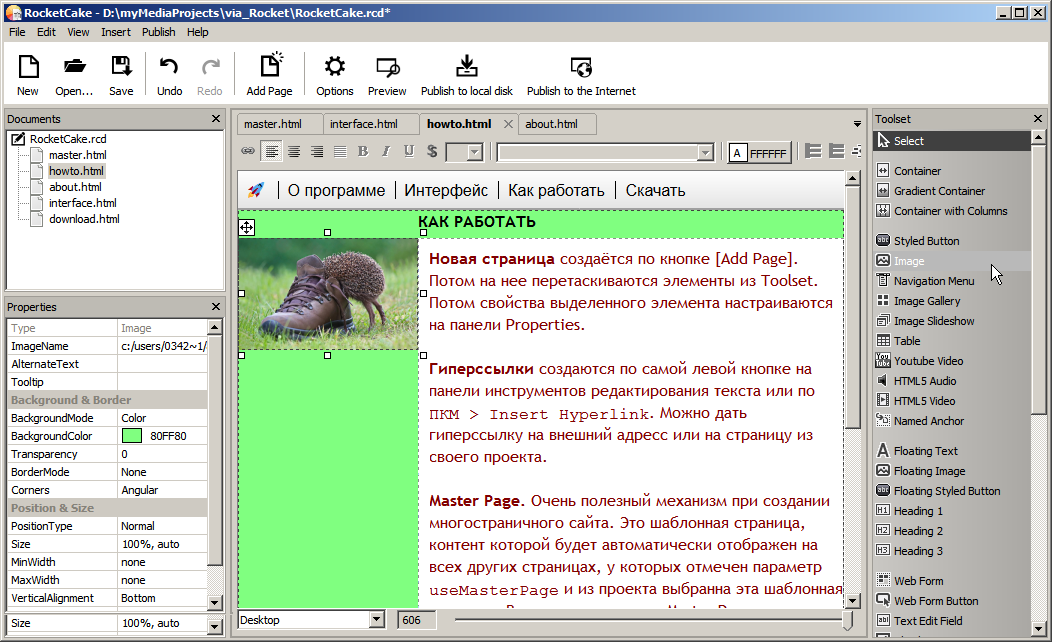Toggle italic formatting
1052x642 pixels.
[x=386, y=152]
